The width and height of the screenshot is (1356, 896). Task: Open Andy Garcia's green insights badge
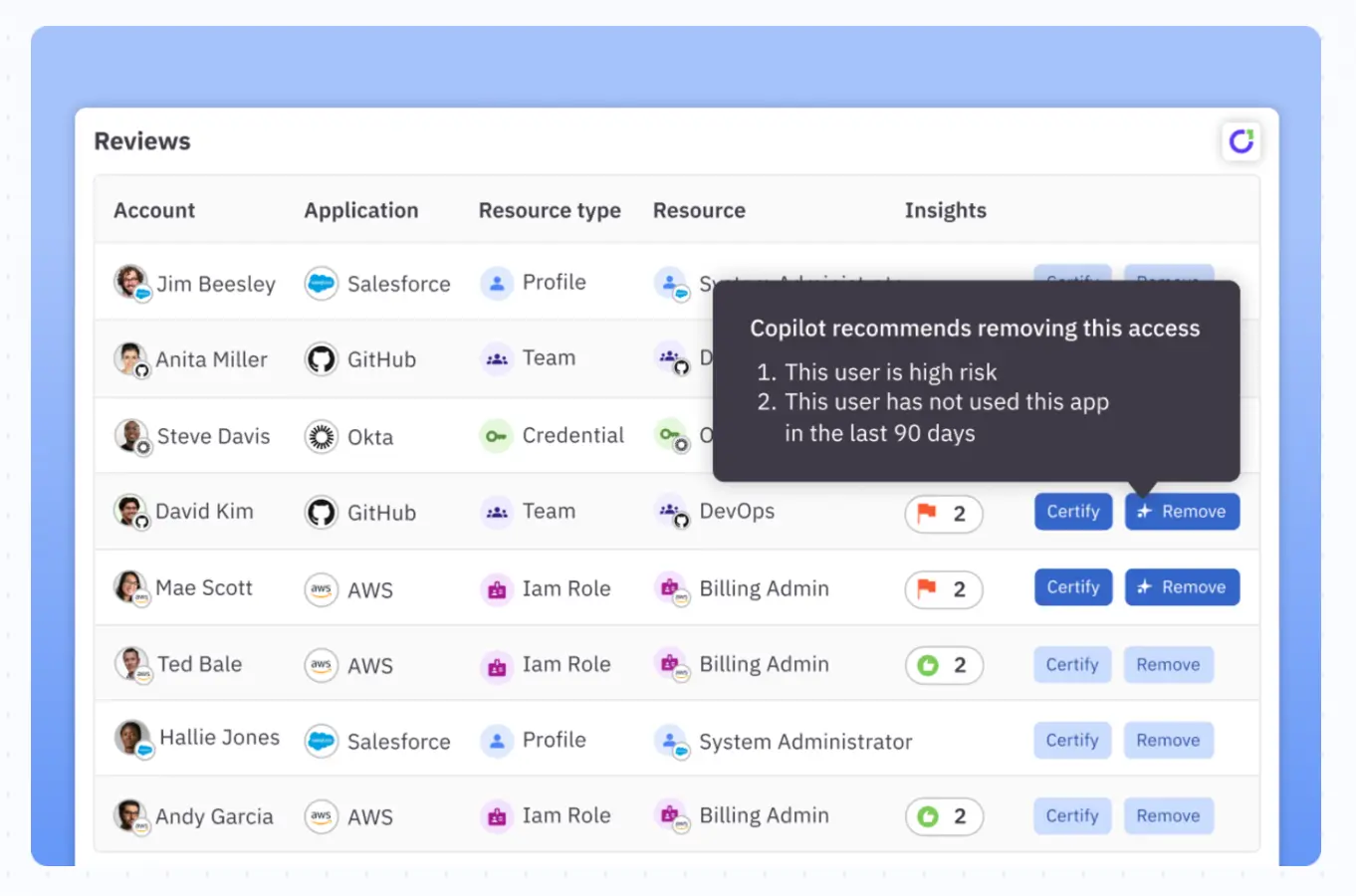click(x=943, y=816)
